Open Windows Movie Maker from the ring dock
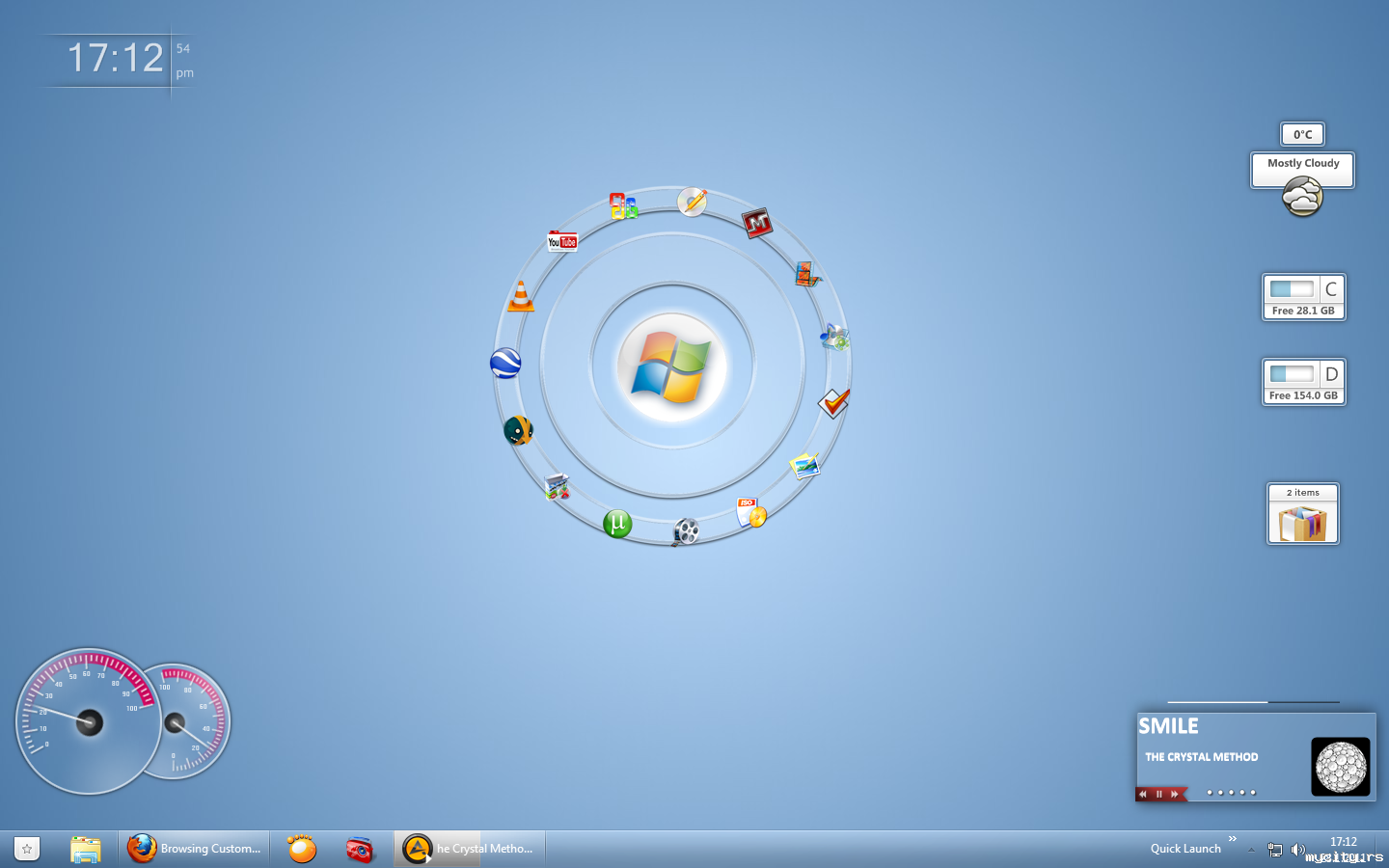 coord(807,275)
